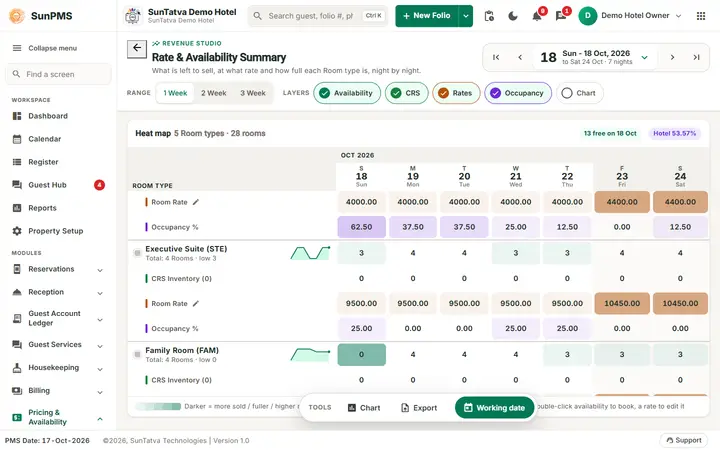Go to previous date range arrow
The width and height of the screenshot is (720, 450).
(520, 57)
